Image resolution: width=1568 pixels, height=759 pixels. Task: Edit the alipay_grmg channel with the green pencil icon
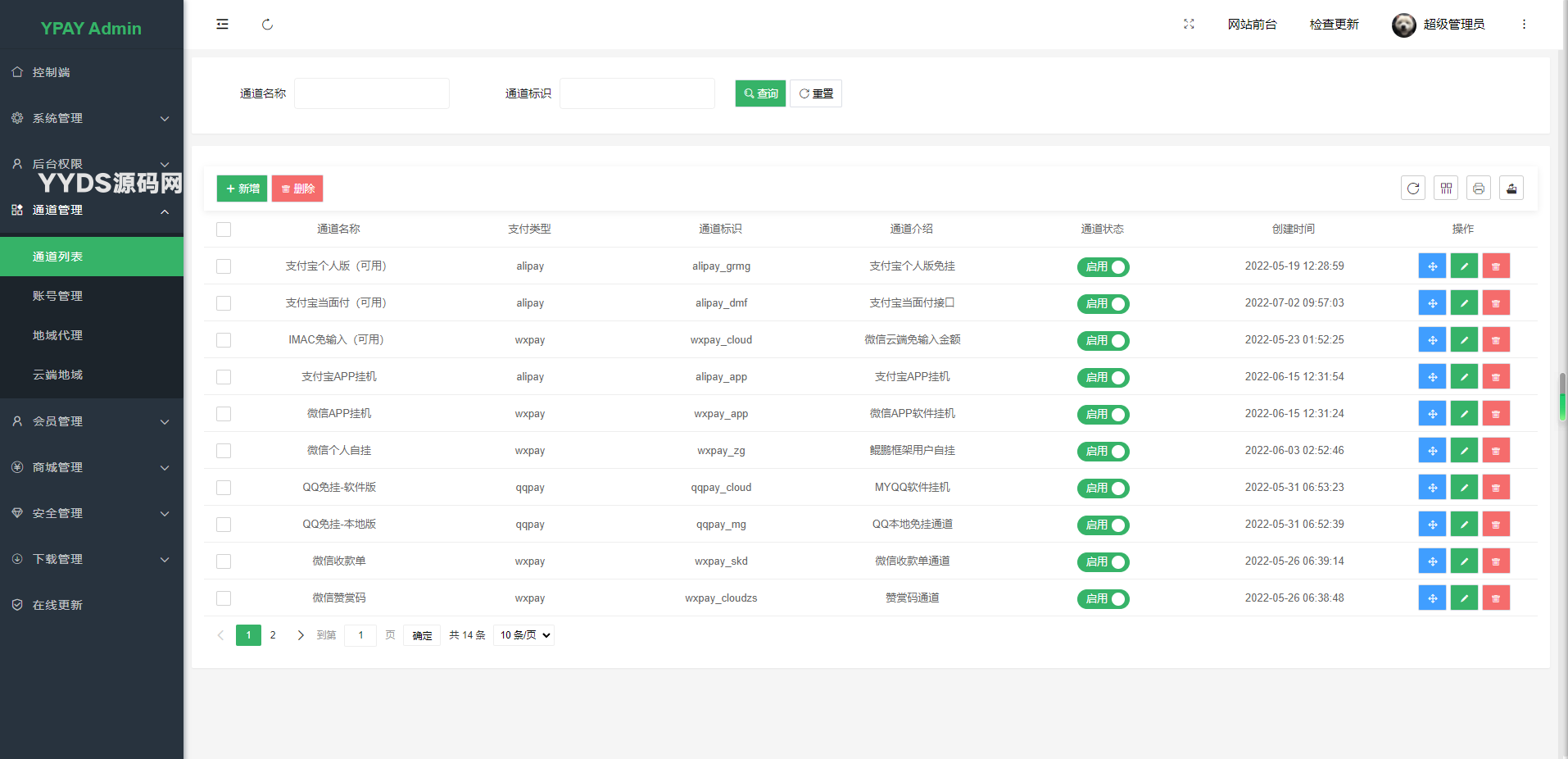pos(1464,266)
